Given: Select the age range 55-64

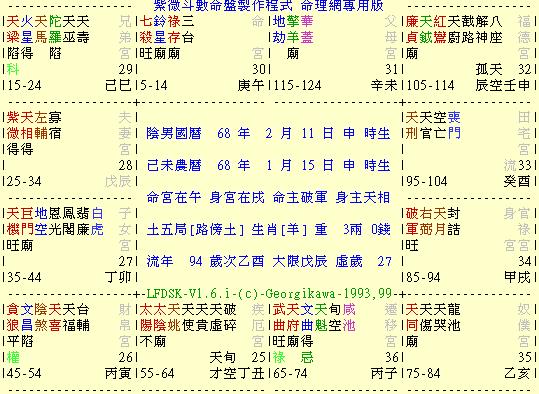Looking at the screenshot, I should click(x=157, y=373).
